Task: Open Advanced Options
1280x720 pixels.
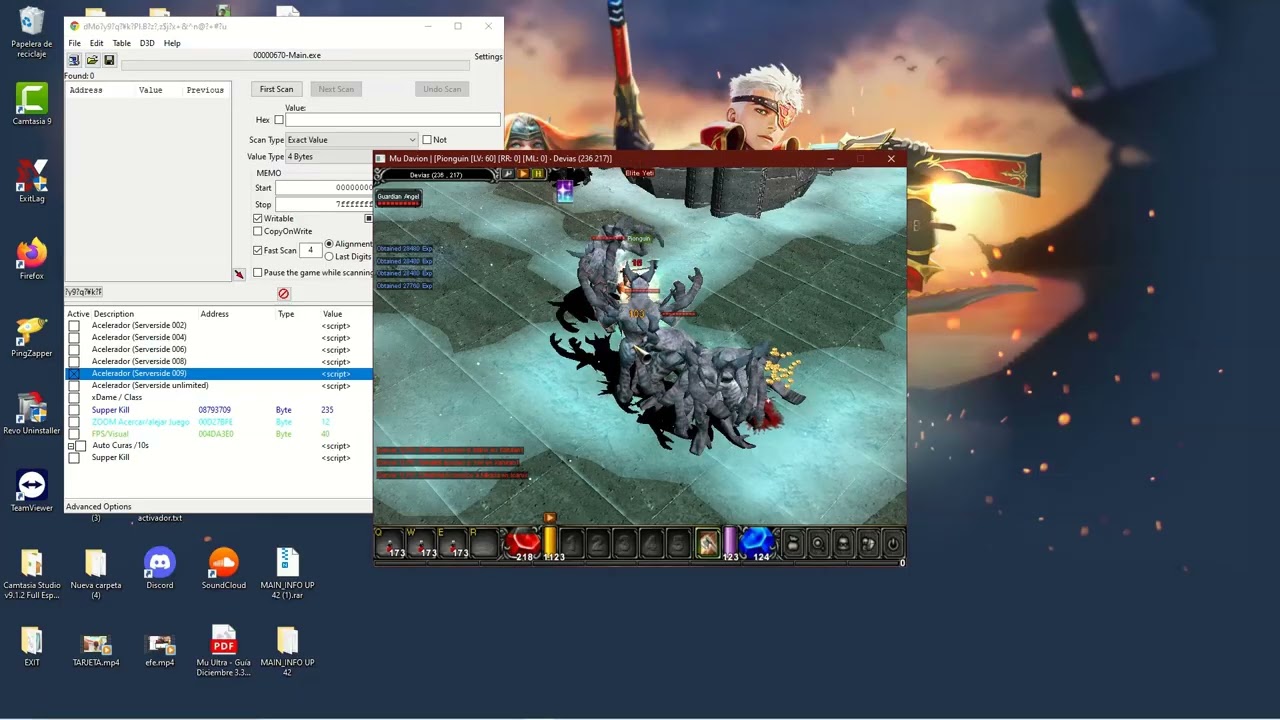Action: click(x=98, y=507)
